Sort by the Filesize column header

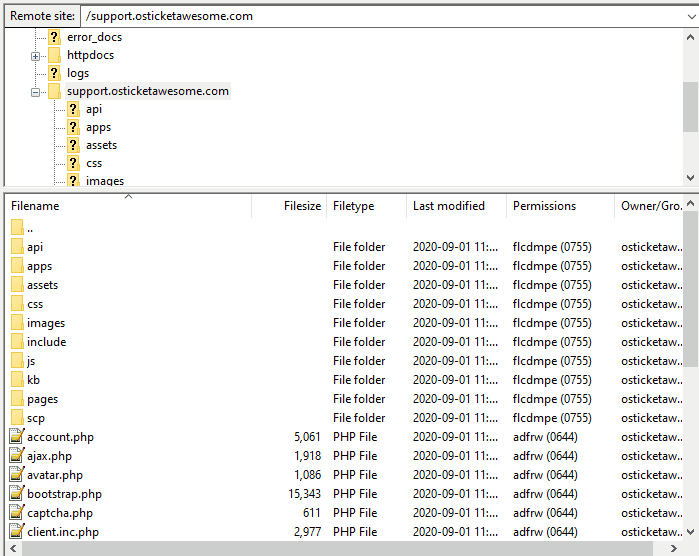pyautogui.click(x=289, y=206)
